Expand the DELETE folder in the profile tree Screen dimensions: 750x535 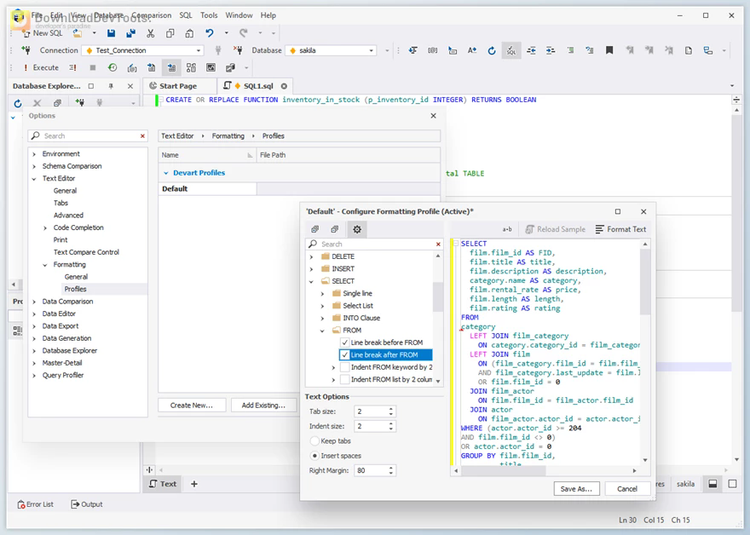(311, 257)
